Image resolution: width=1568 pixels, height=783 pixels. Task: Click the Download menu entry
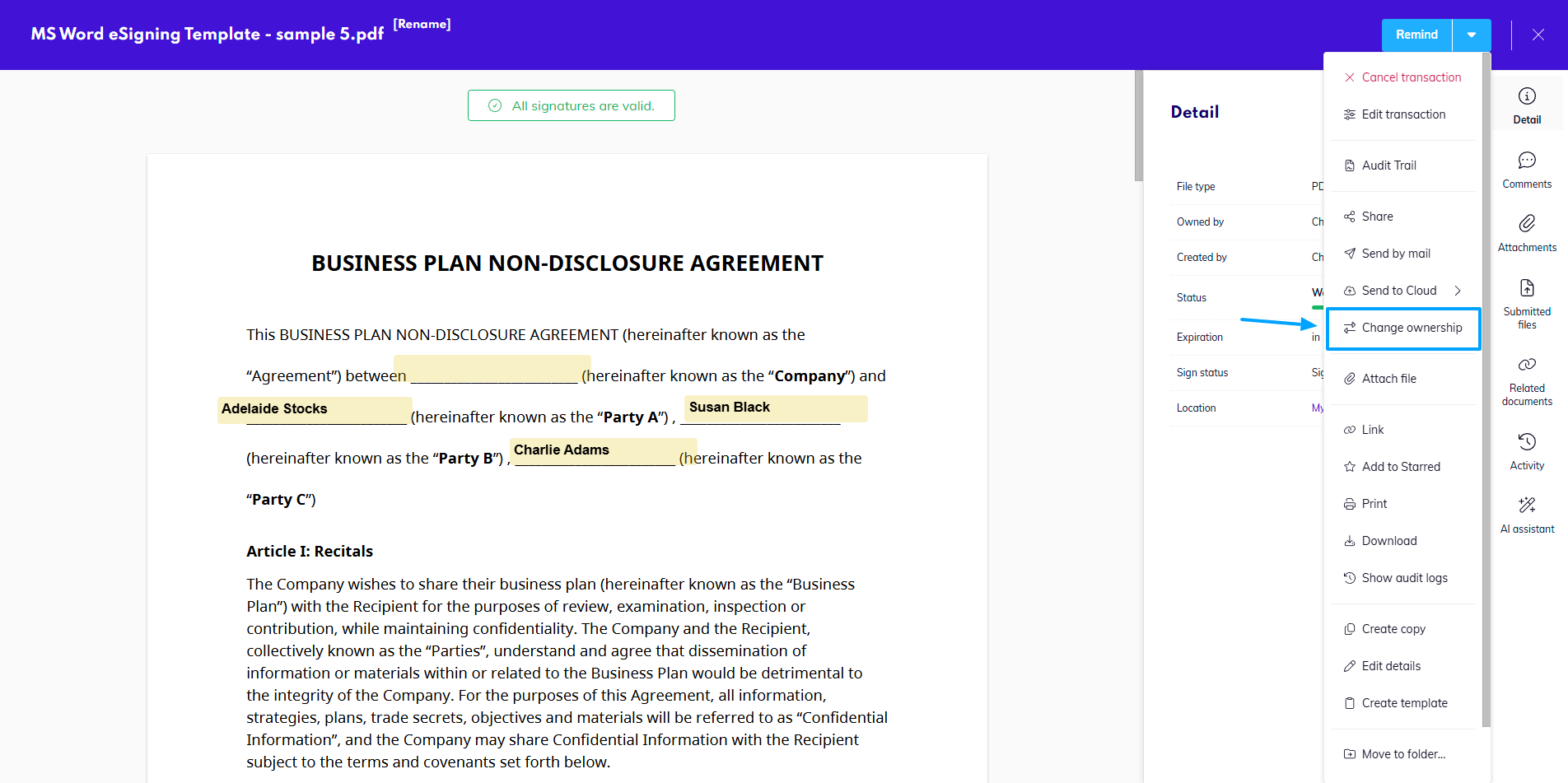click(1388, 541)
